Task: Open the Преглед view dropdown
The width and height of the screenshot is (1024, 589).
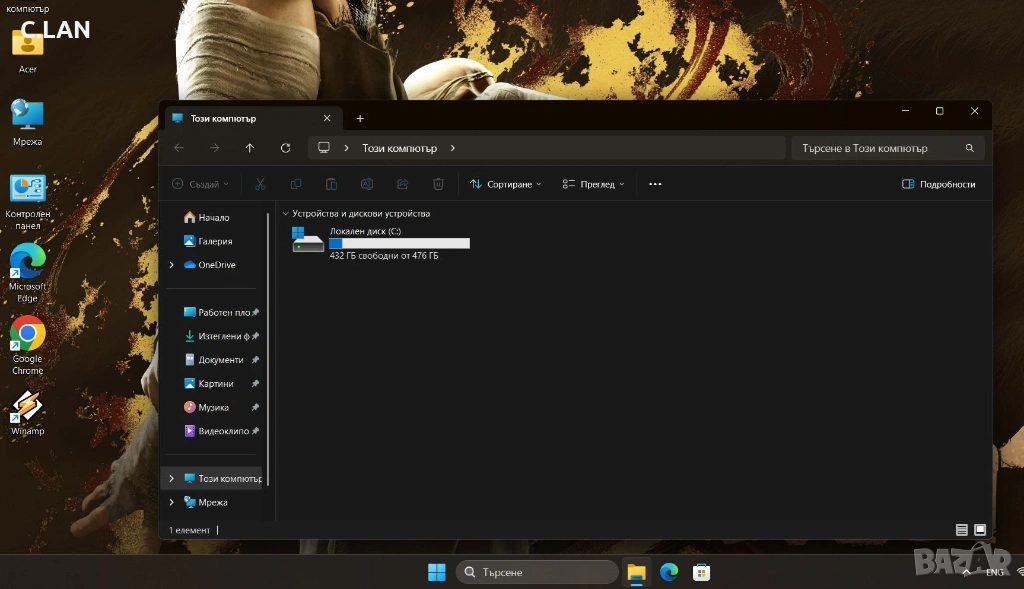Action: click(594, 184)
